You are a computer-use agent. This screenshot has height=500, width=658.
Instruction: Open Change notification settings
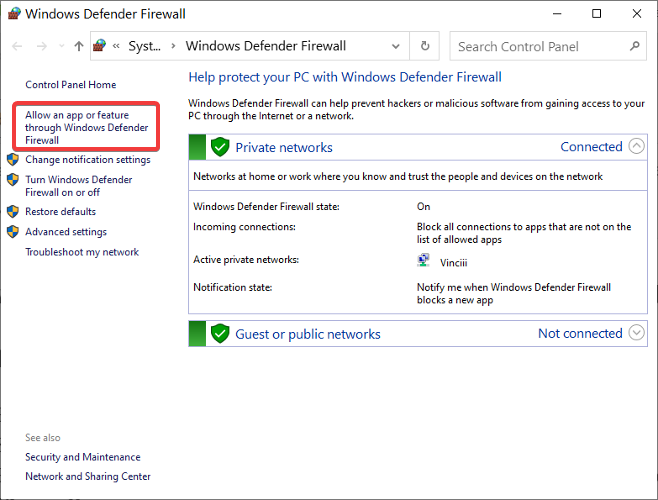pos(88,160)
